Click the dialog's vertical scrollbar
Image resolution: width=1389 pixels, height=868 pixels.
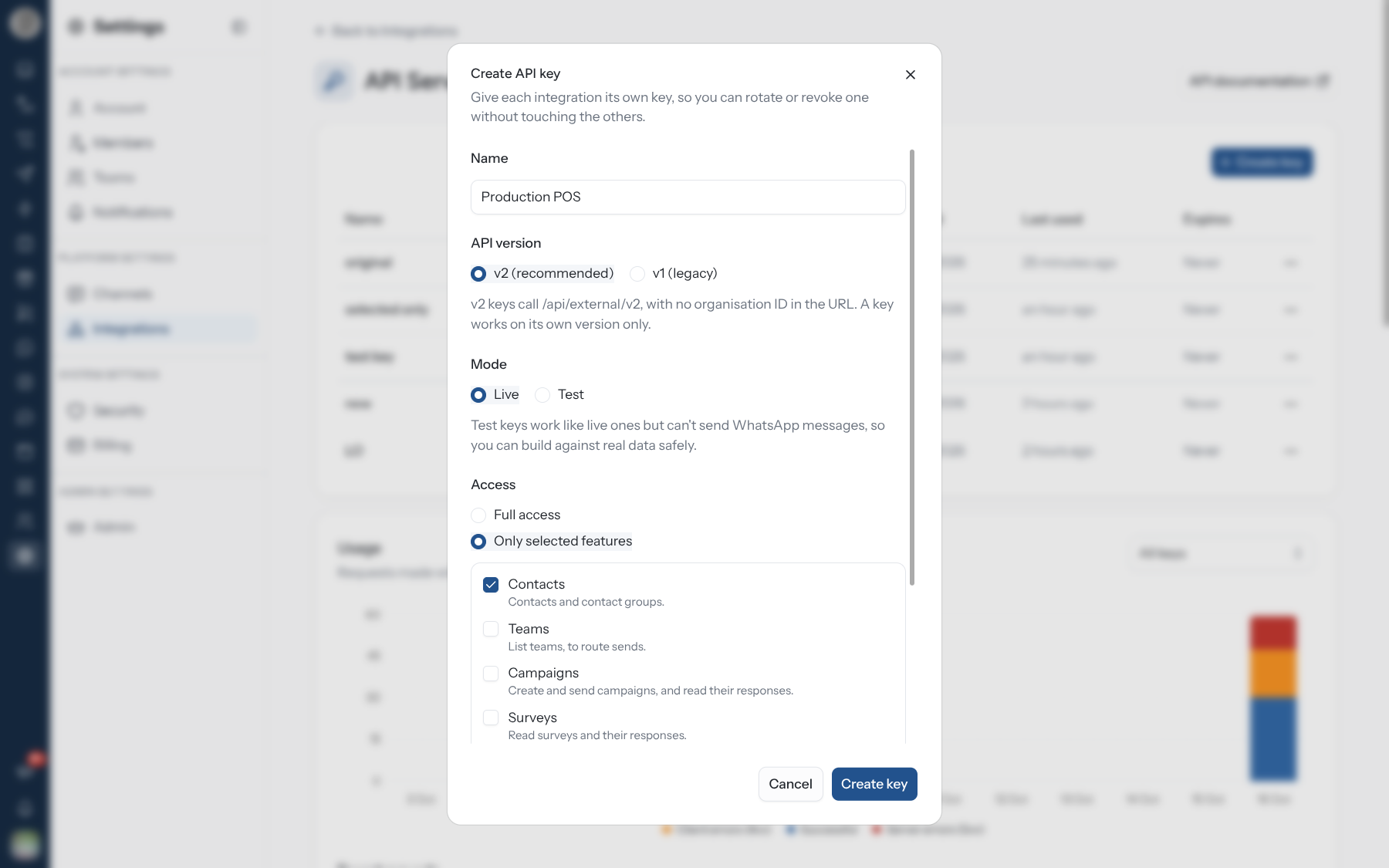click(x=912, y=367)
